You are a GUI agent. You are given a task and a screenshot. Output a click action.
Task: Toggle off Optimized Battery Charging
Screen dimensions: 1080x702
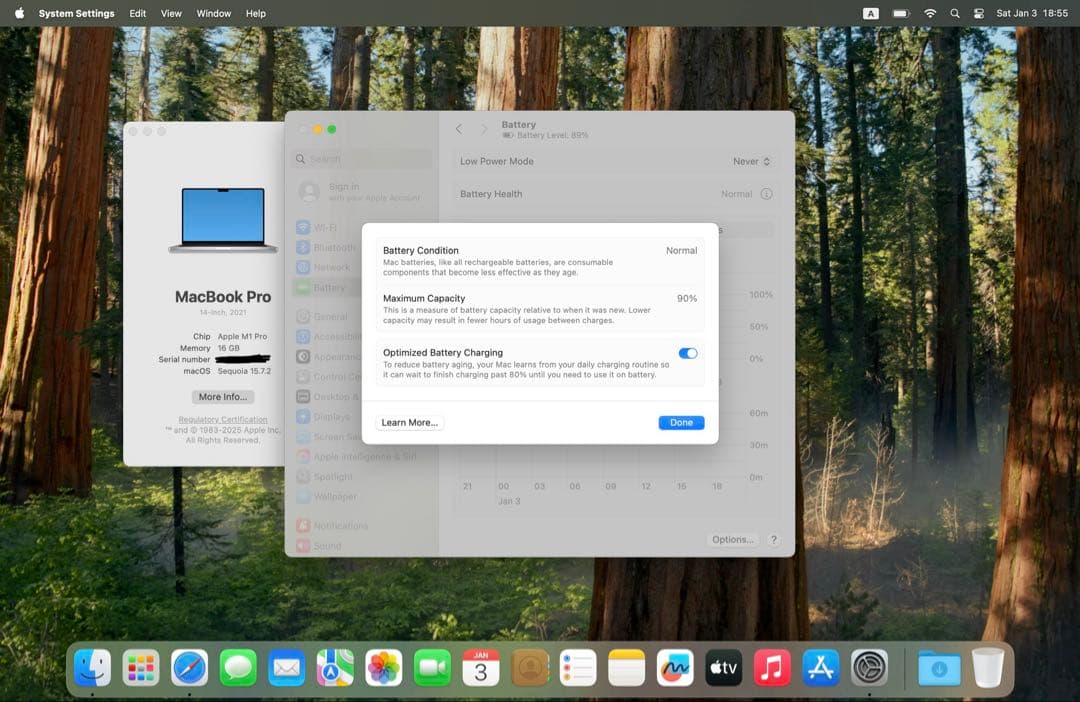pos(688,353)
